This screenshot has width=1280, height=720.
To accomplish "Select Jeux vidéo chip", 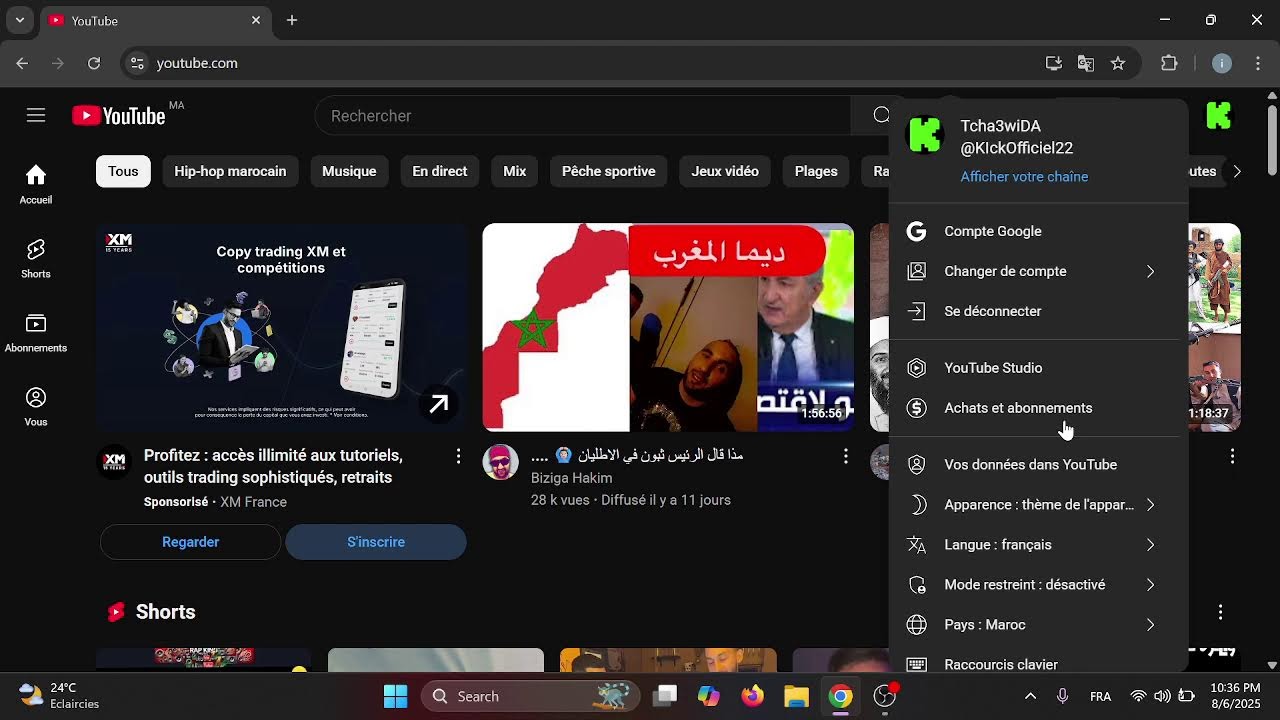I will (725, 171).
